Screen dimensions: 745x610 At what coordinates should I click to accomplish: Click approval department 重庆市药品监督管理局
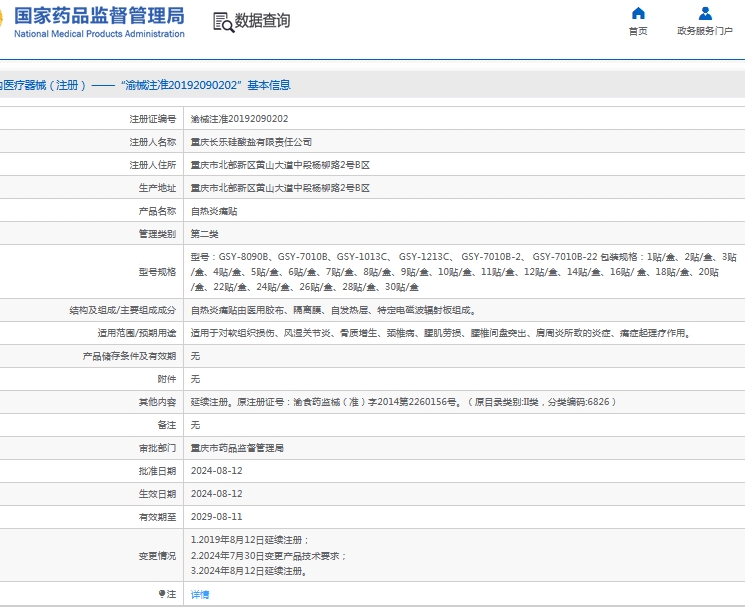tap(237, 448)
